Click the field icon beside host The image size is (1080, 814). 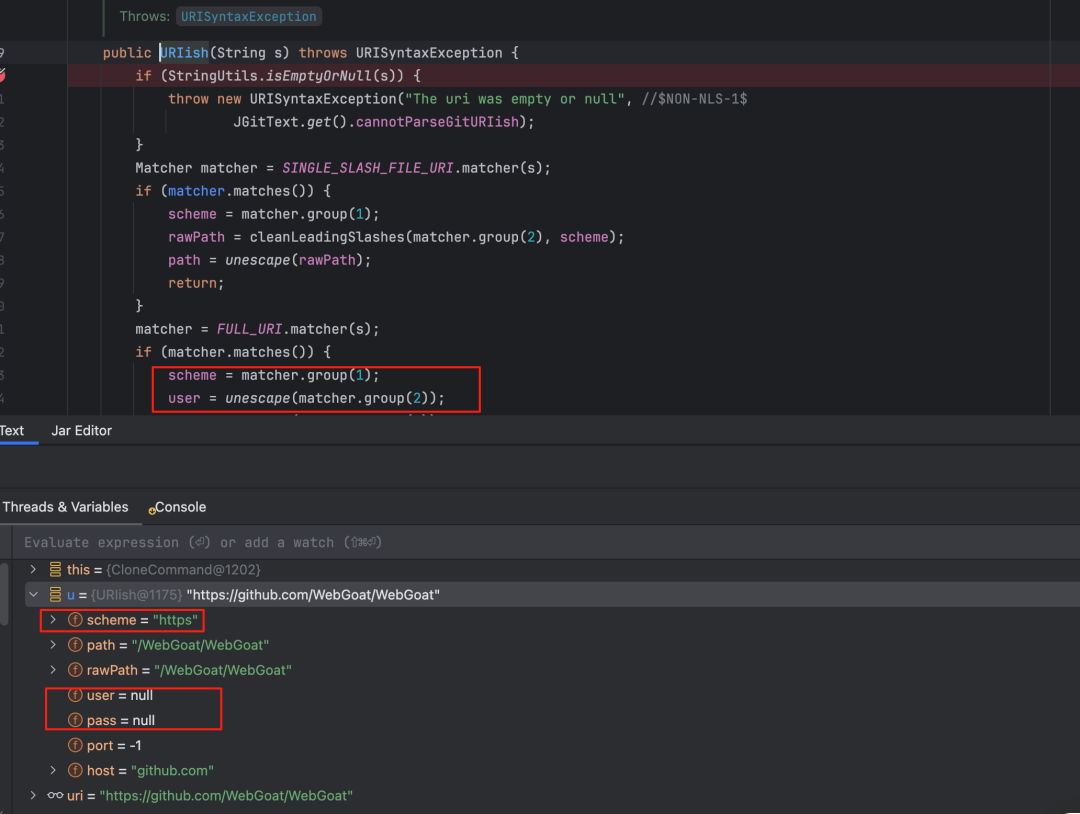coord(75,771)
